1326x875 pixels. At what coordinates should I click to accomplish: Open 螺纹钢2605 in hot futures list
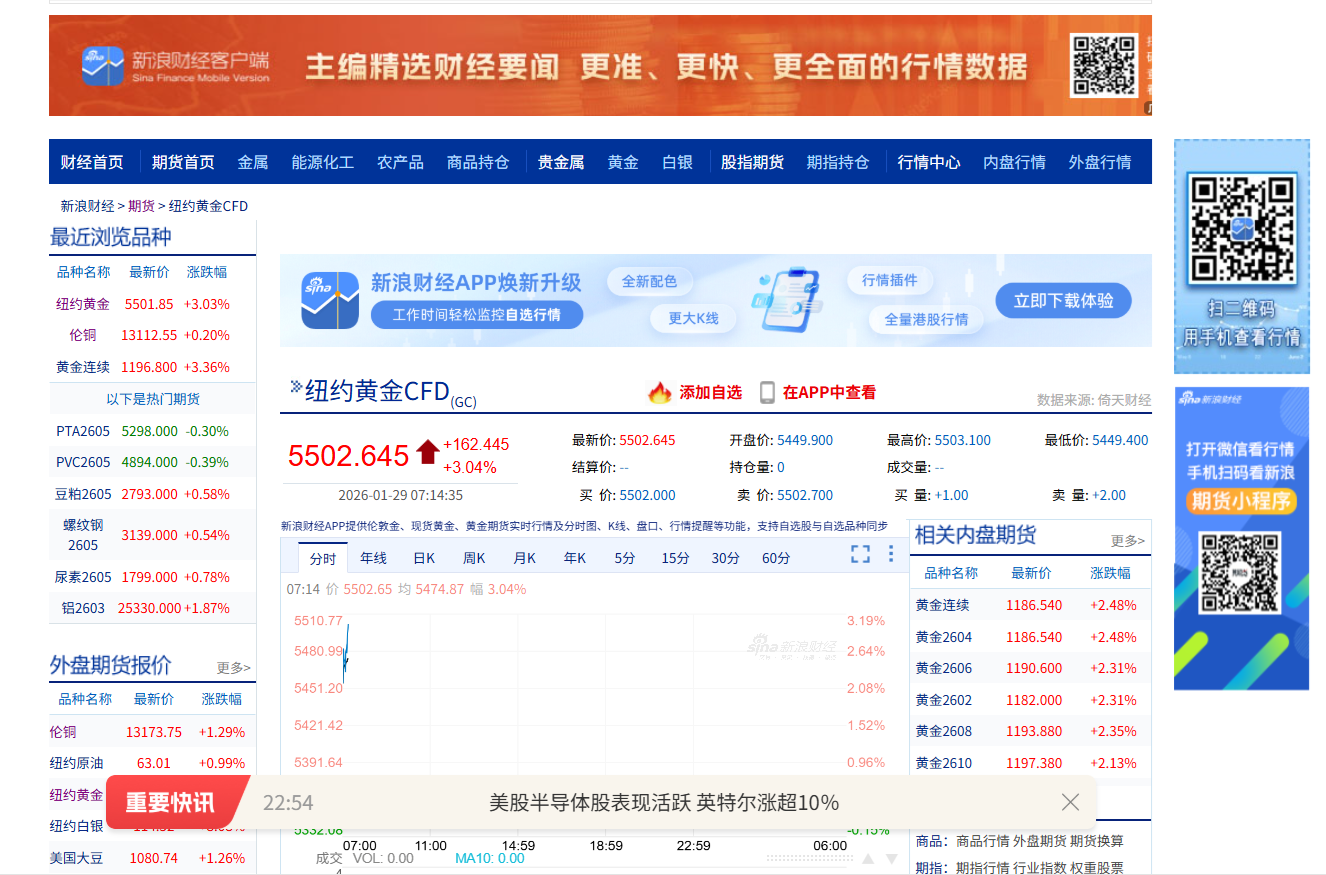click(x=83, y=535)
